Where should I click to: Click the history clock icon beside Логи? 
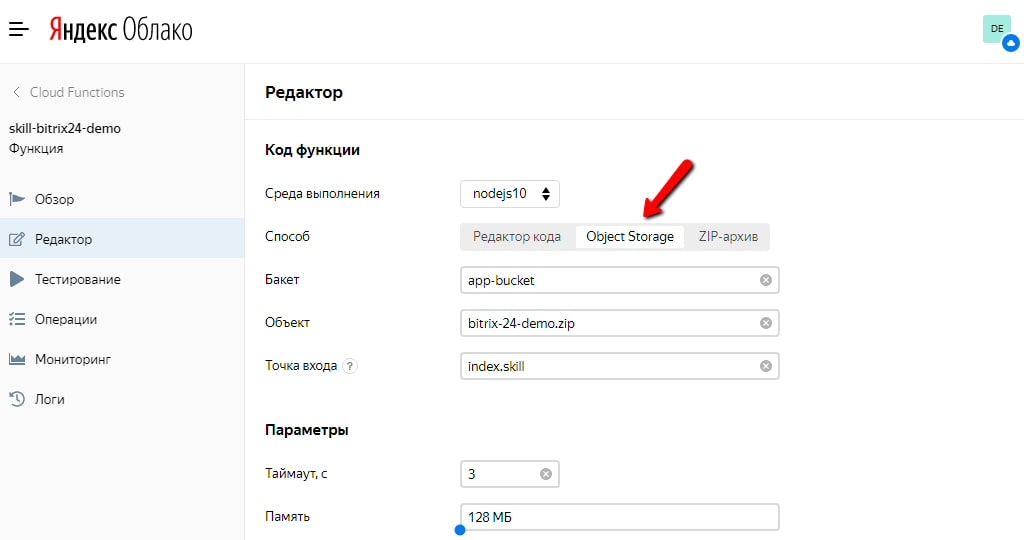click(17, 398)
